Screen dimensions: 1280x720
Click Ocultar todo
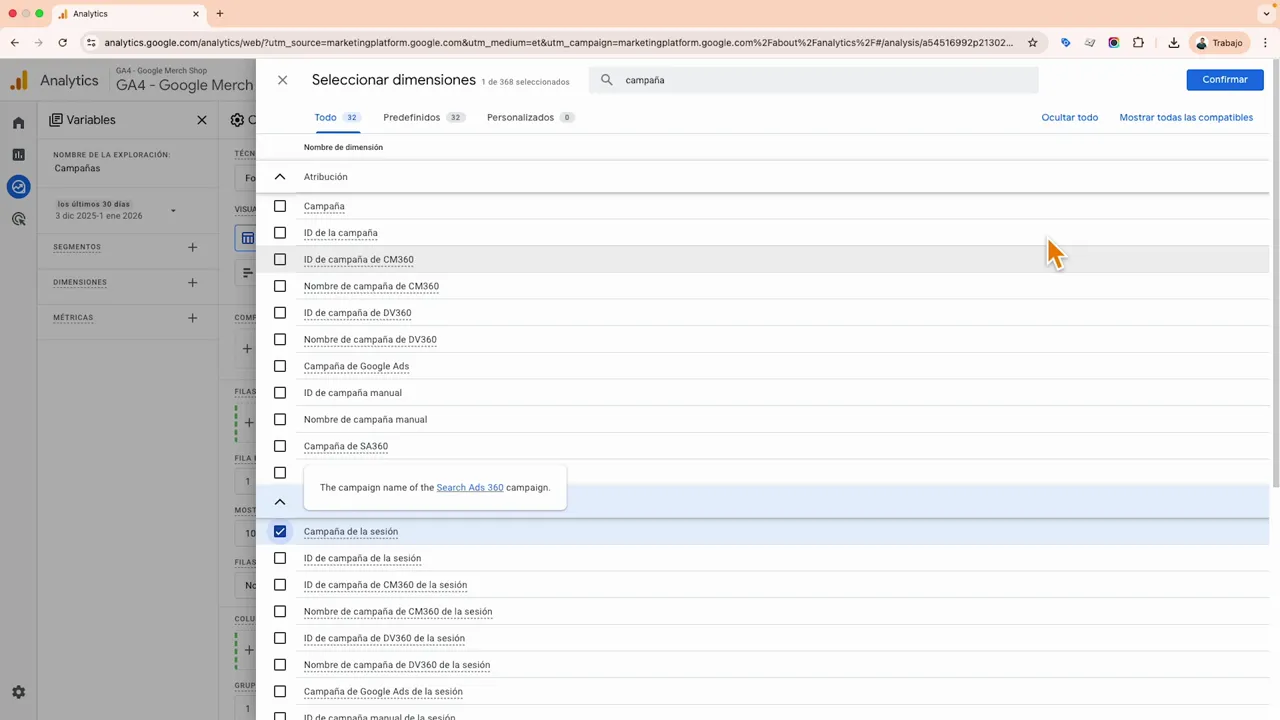pos(1070,118)
